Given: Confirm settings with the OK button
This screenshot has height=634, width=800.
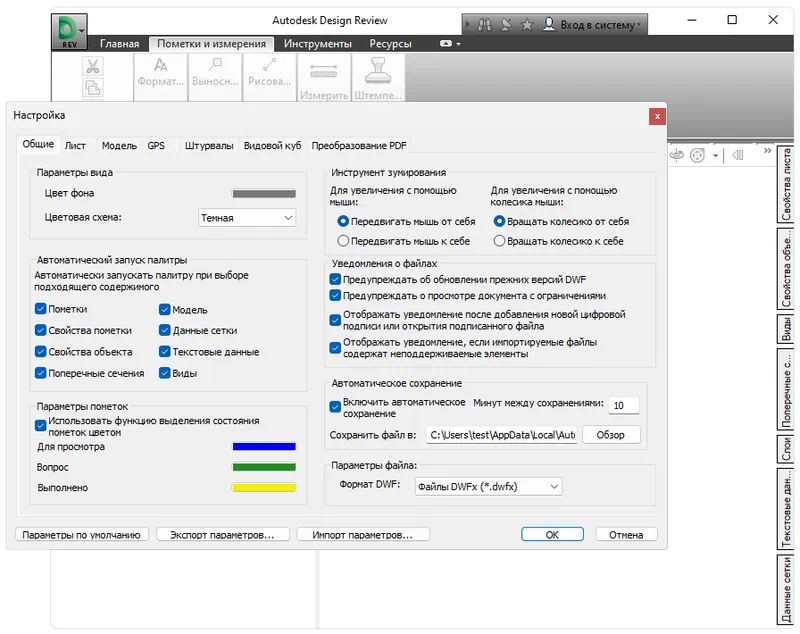Looking at the screenshot, I should 552,535.
